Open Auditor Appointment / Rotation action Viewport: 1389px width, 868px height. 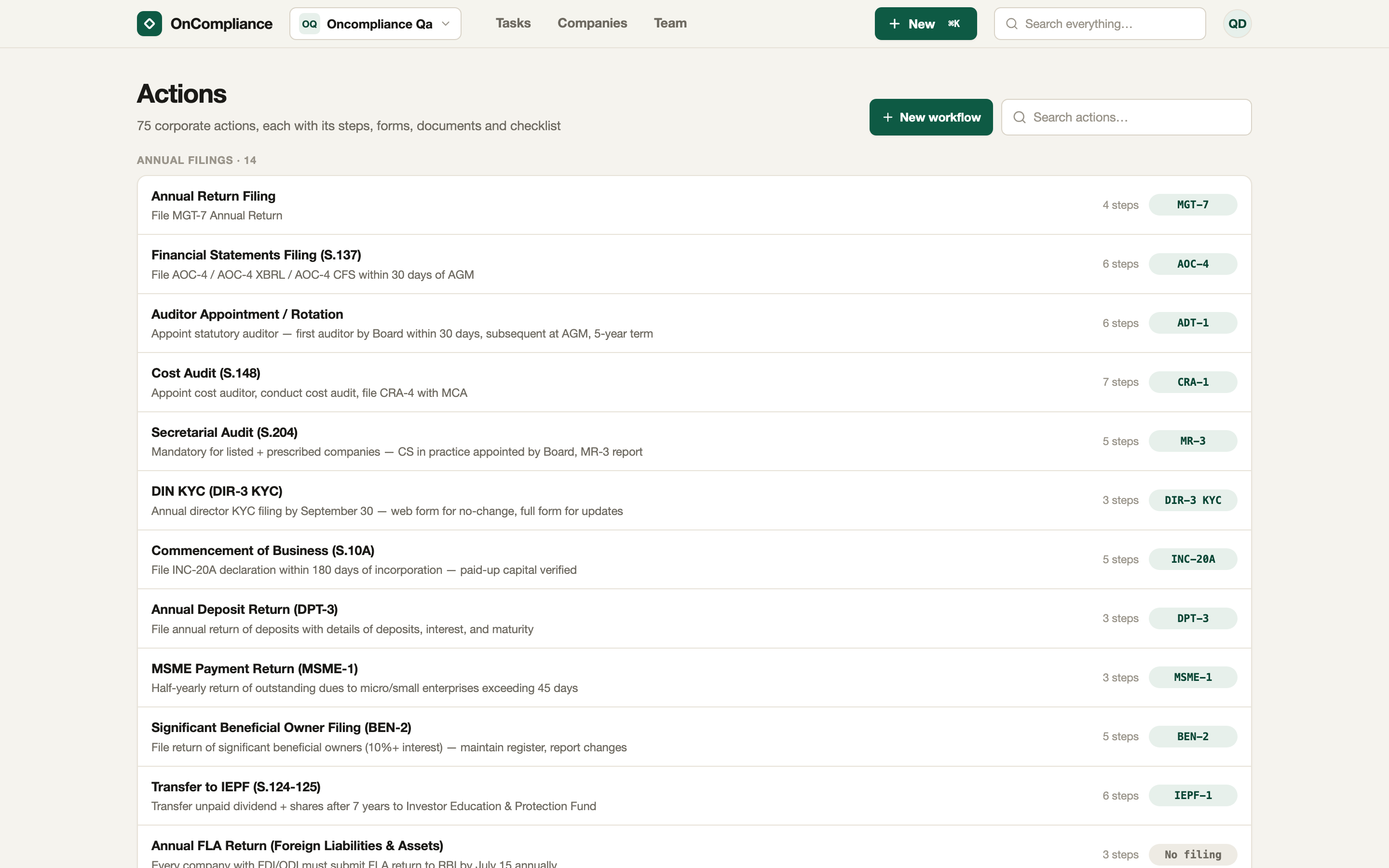tap(694, 323)
